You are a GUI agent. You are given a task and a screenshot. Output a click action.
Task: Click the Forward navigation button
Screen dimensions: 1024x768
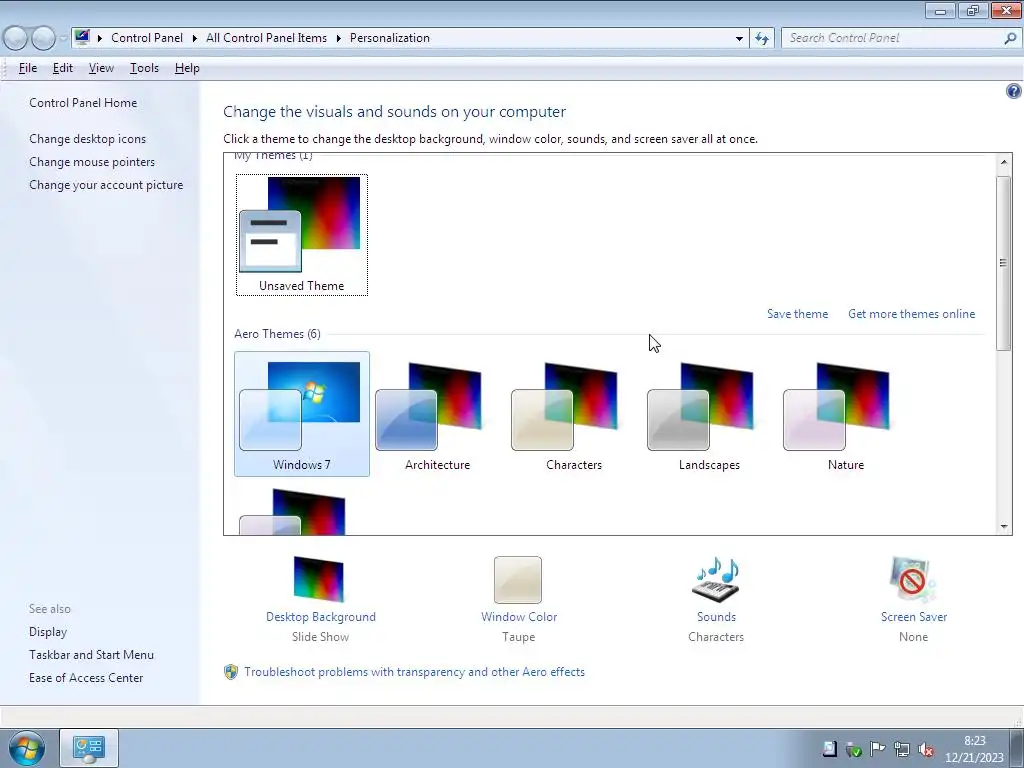43,38
